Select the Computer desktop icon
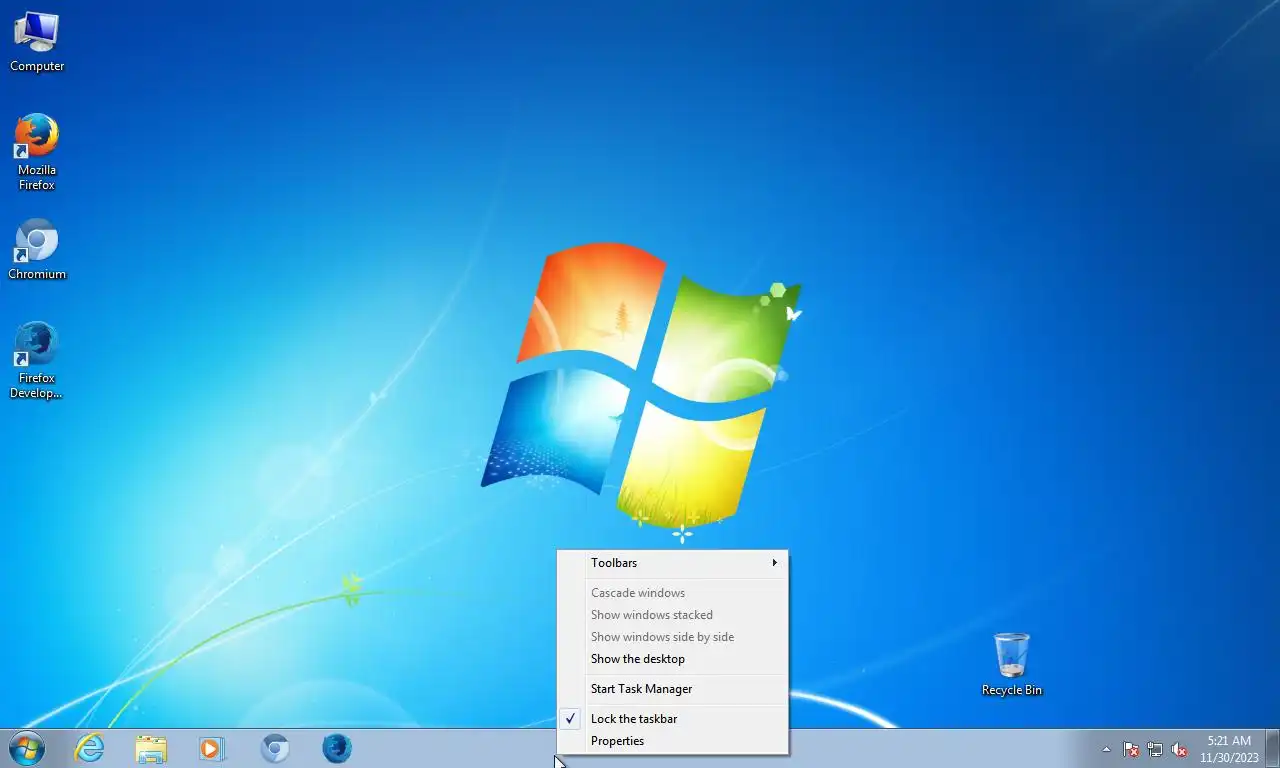Screen dimensions: 1280x768 click(37, 42)
